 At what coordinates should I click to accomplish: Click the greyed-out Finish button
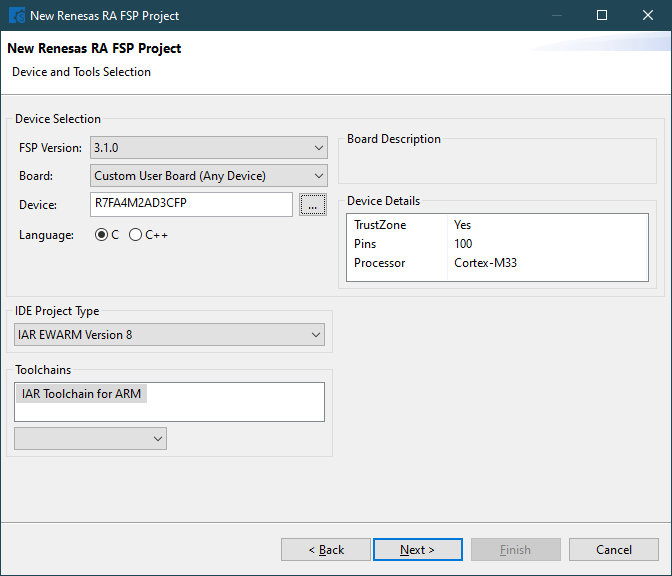516,549
